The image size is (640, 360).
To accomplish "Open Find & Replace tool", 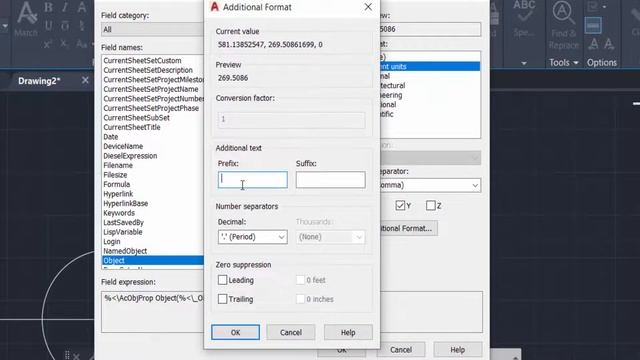I will click(x=563, y=24).
